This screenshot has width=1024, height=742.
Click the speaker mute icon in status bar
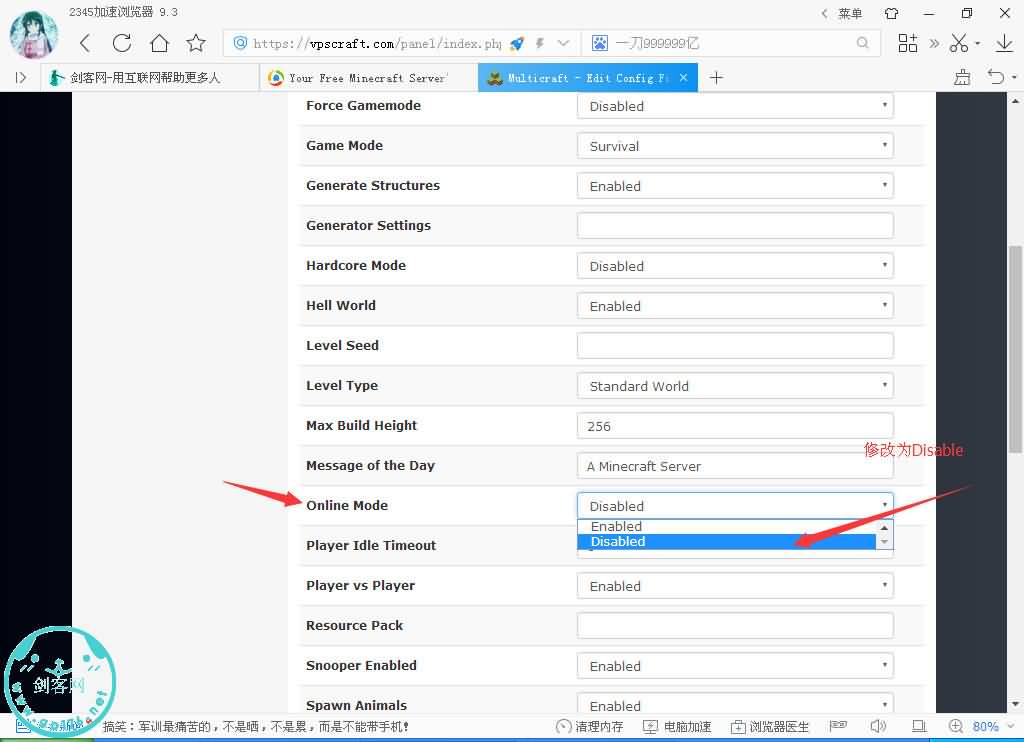point(878,726)
